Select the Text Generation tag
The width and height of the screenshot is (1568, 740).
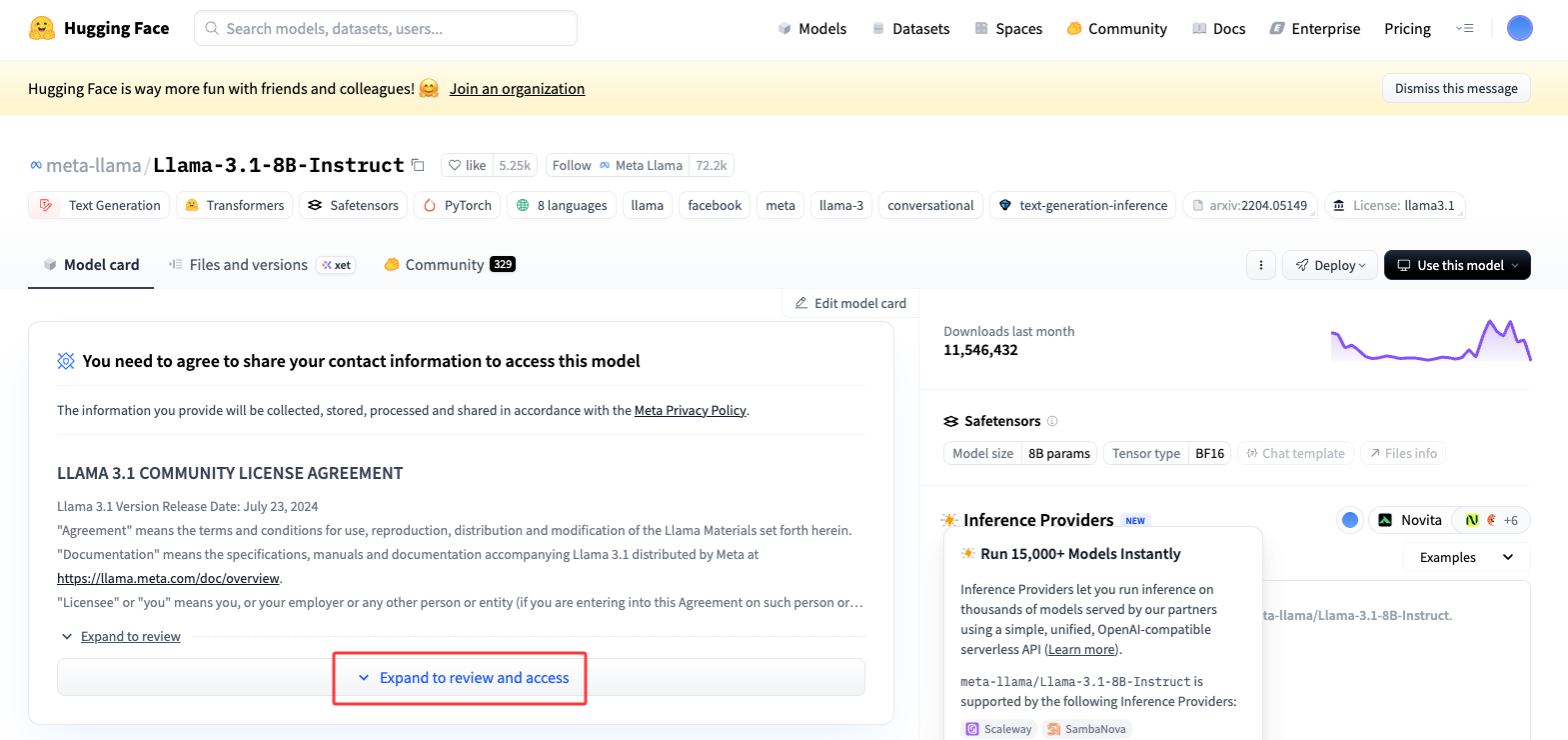(x=99, y=205)
